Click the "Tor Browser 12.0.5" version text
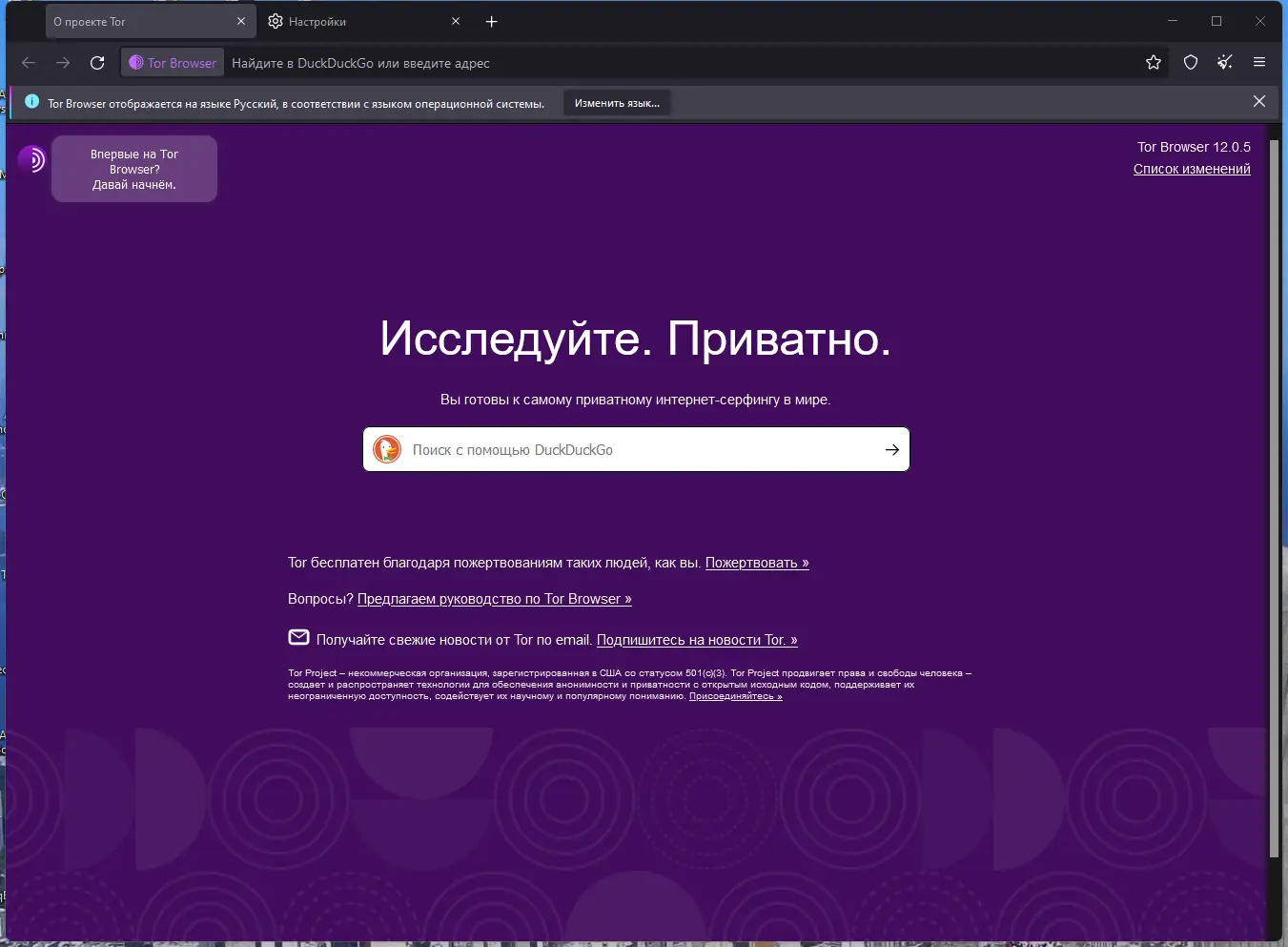 (x=1194, y=147)
